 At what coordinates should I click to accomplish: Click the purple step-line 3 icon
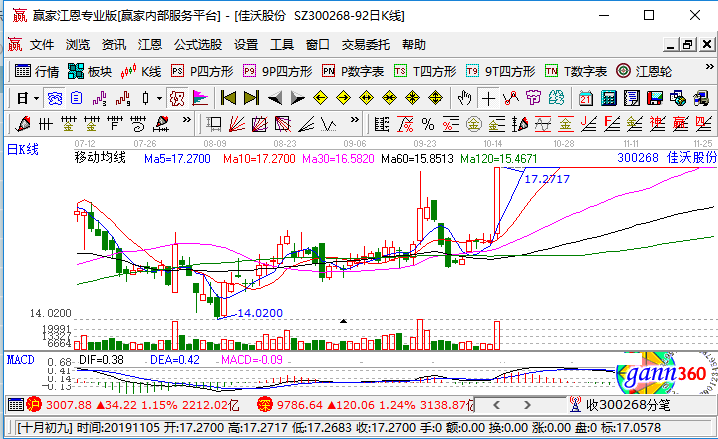coord(99,98)
